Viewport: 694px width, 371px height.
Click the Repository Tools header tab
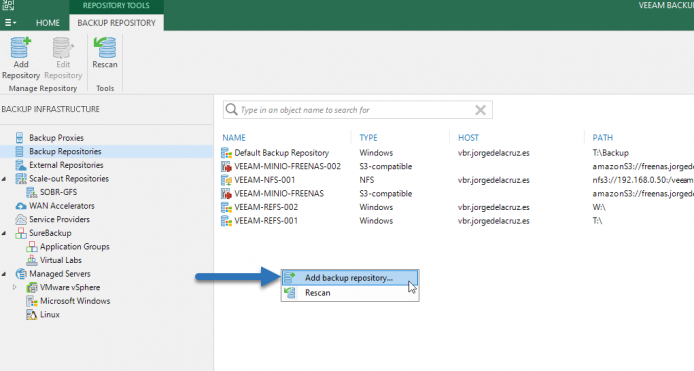coord(116,6)
